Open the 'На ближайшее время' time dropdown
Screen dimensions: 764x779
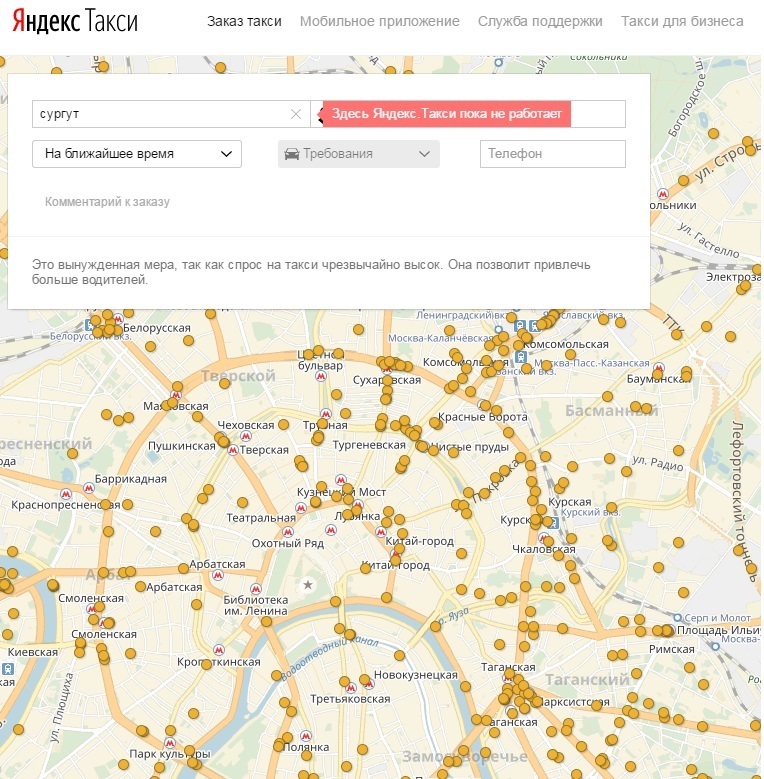[137, 154]
